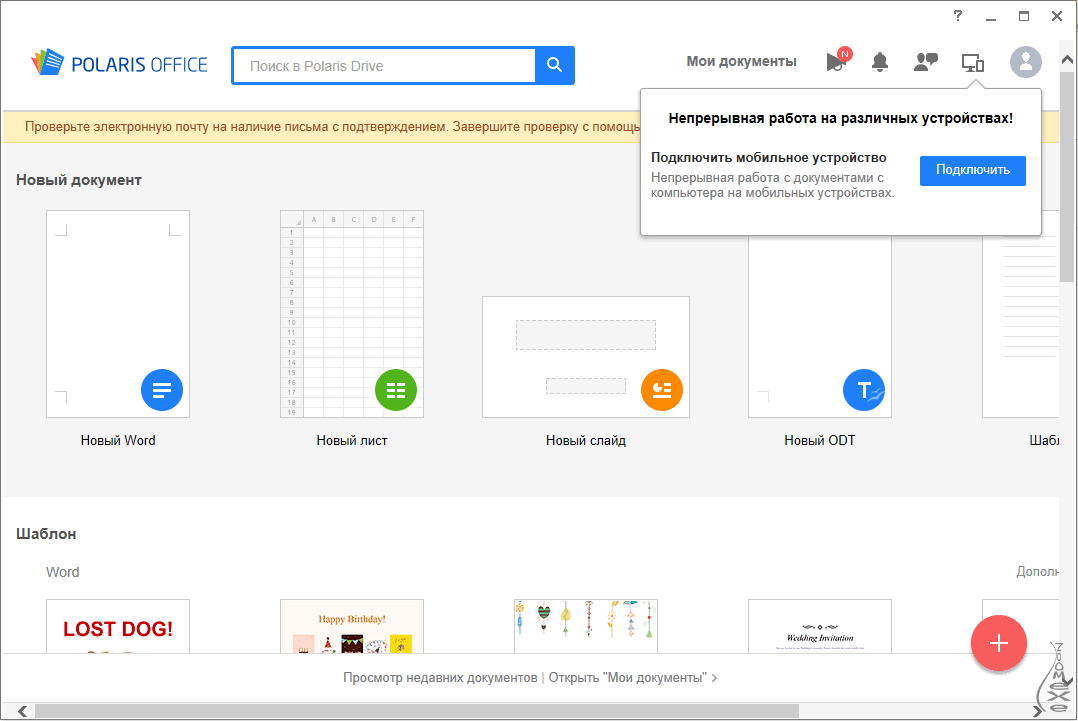This screenshot has width=1078, height=721.
Task: Click the horizontal scrollbar thumb
Action: 417,711
